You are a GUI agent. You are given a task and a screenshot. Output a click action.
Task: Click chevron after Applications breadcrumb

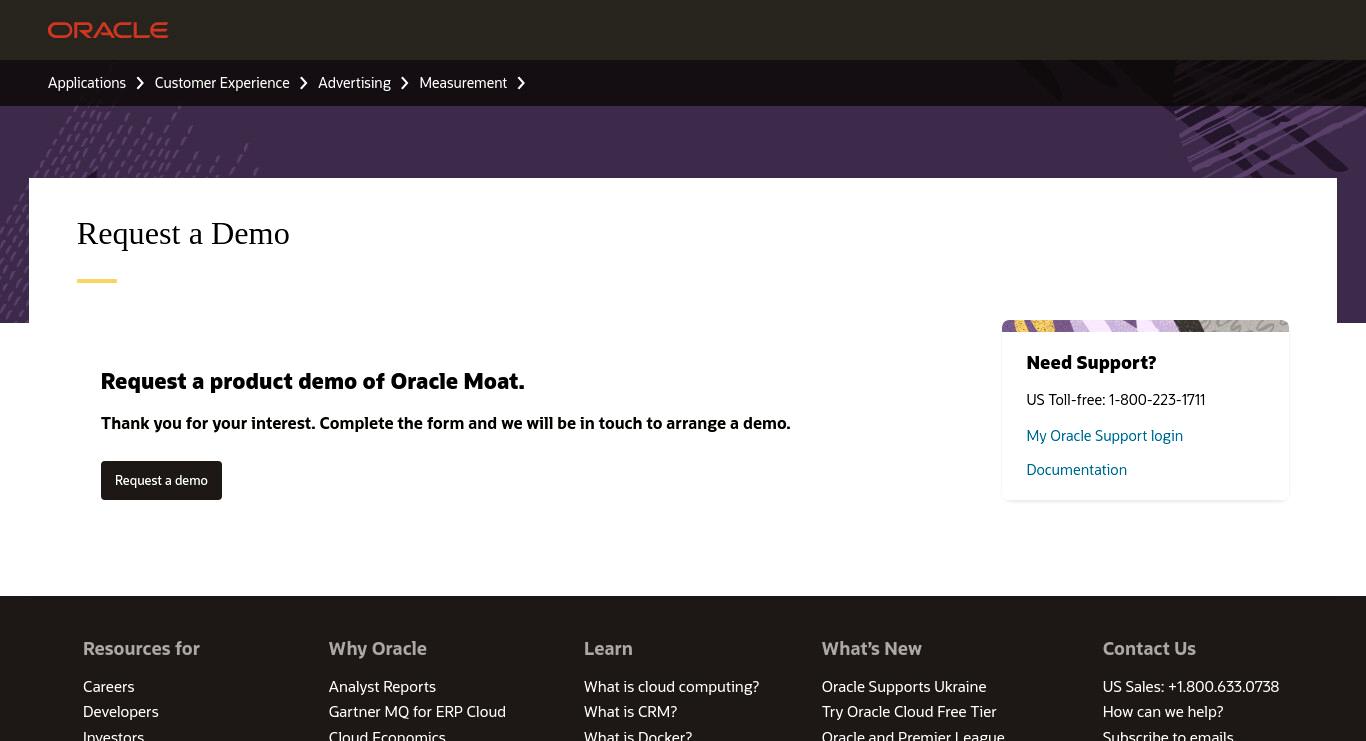[x=140, y=83]
